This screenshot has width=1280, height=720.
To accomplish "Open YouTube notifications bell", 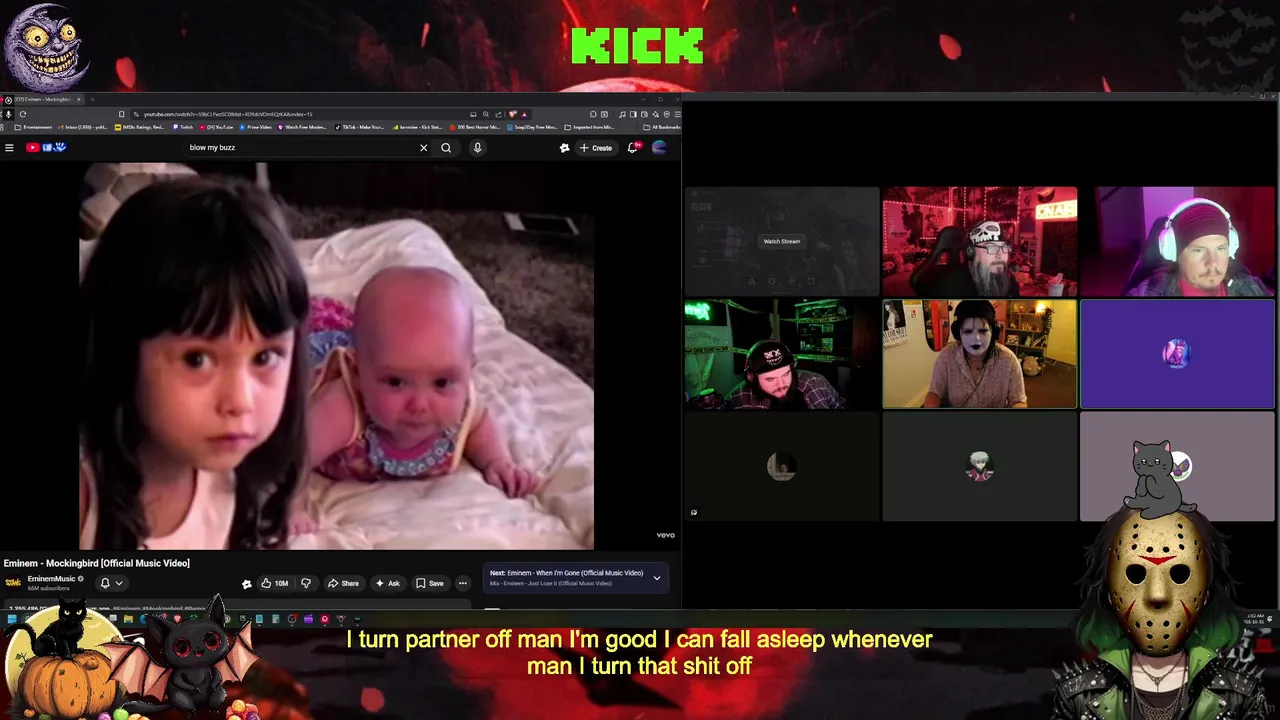I will 632,148.
